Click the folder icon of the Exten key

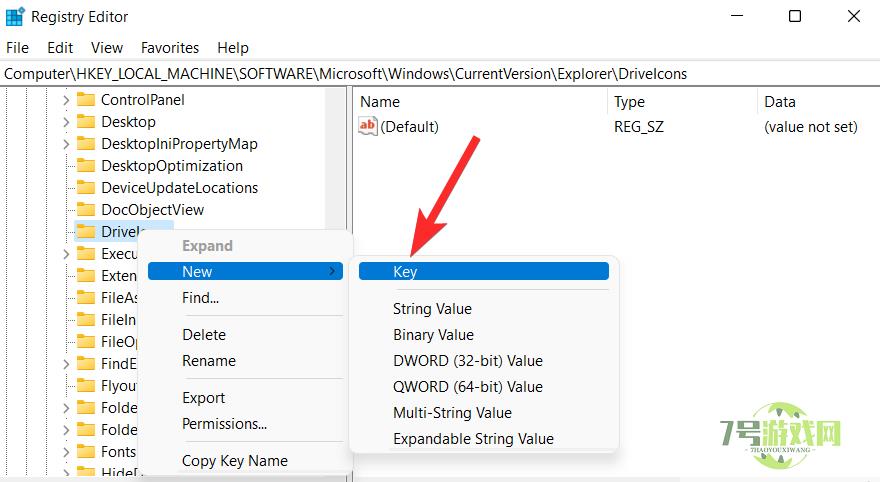point(86,276)
